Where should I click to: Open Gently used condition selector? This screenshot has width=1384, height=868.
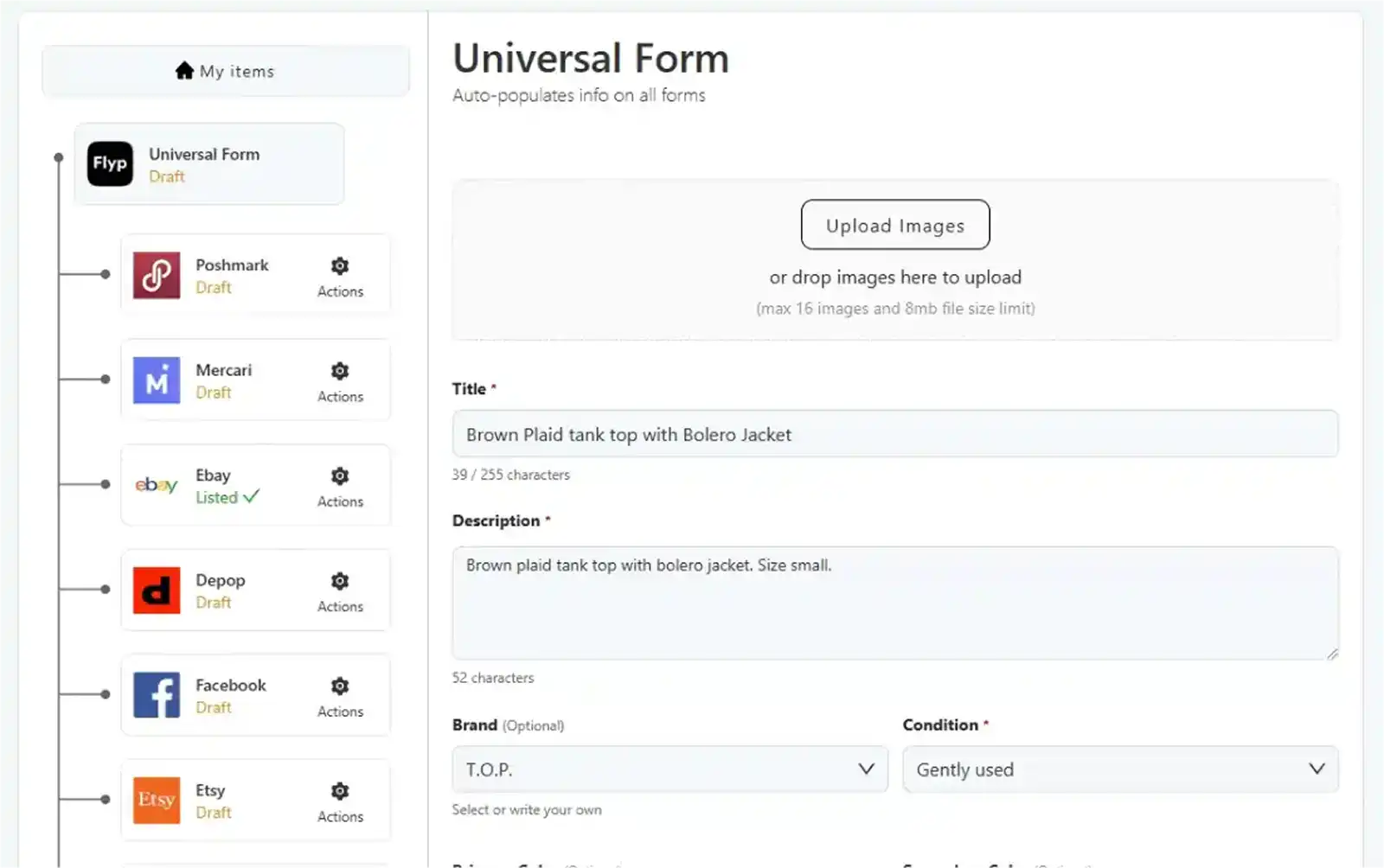pyautogui.click(x=1120, y=769)
